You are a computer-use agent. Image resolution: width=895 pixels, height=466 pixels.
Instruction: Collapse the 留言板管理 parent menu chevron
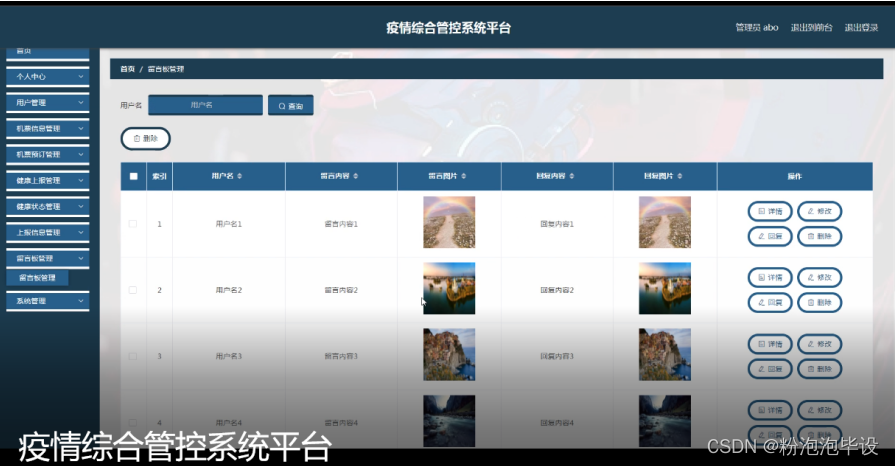coord(80,258)
